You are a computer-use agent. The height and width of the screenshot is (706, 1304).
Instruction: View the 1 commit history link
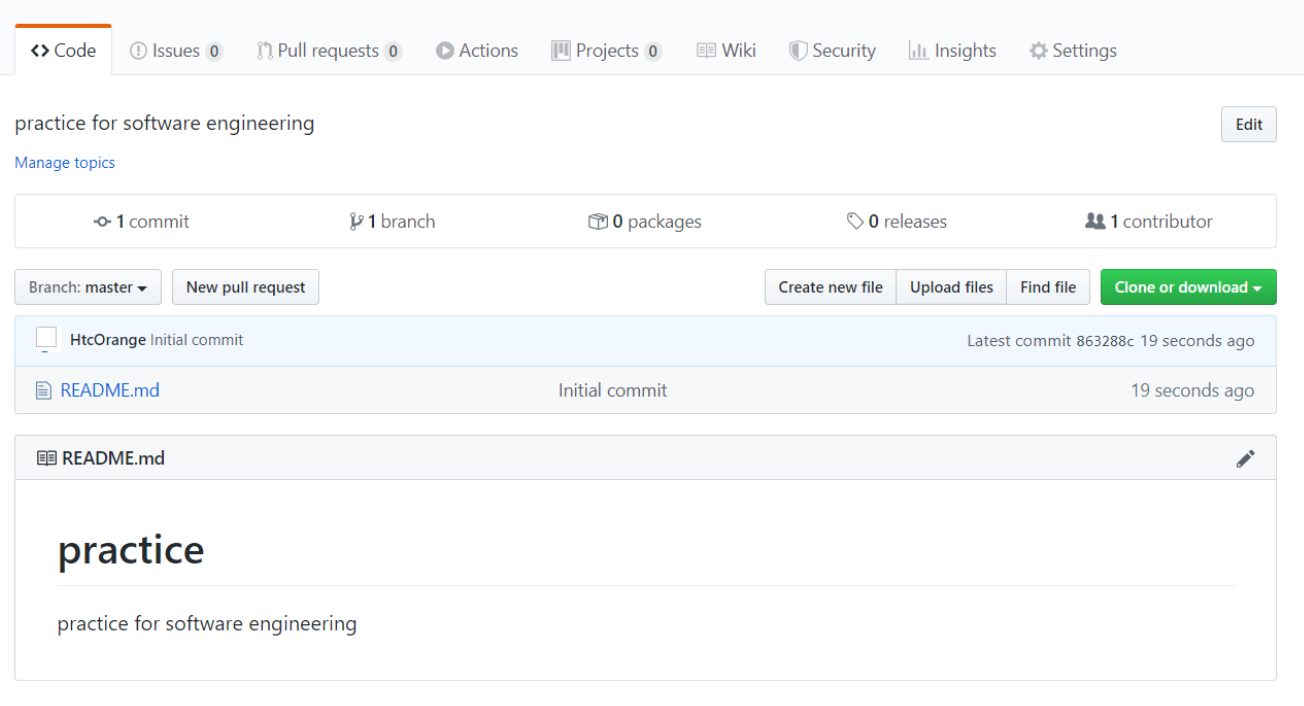142,222
